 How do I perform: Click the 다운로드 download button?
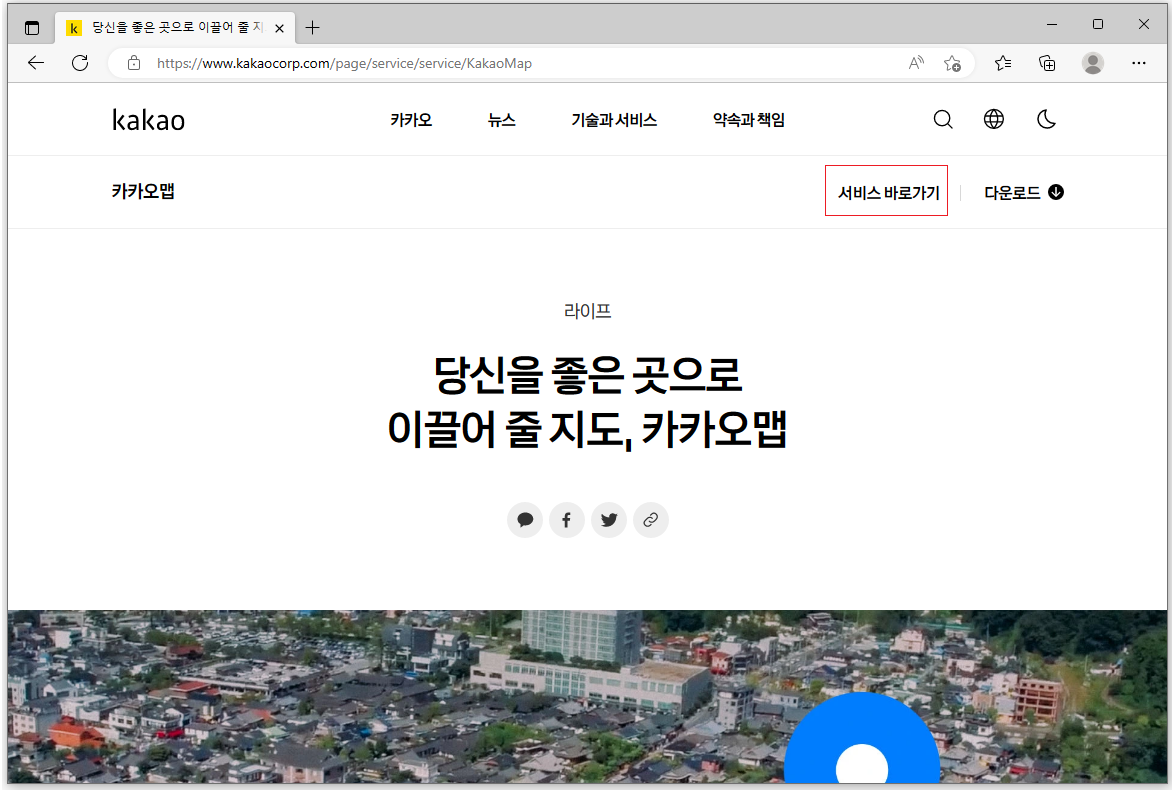tap(1024, 193)
